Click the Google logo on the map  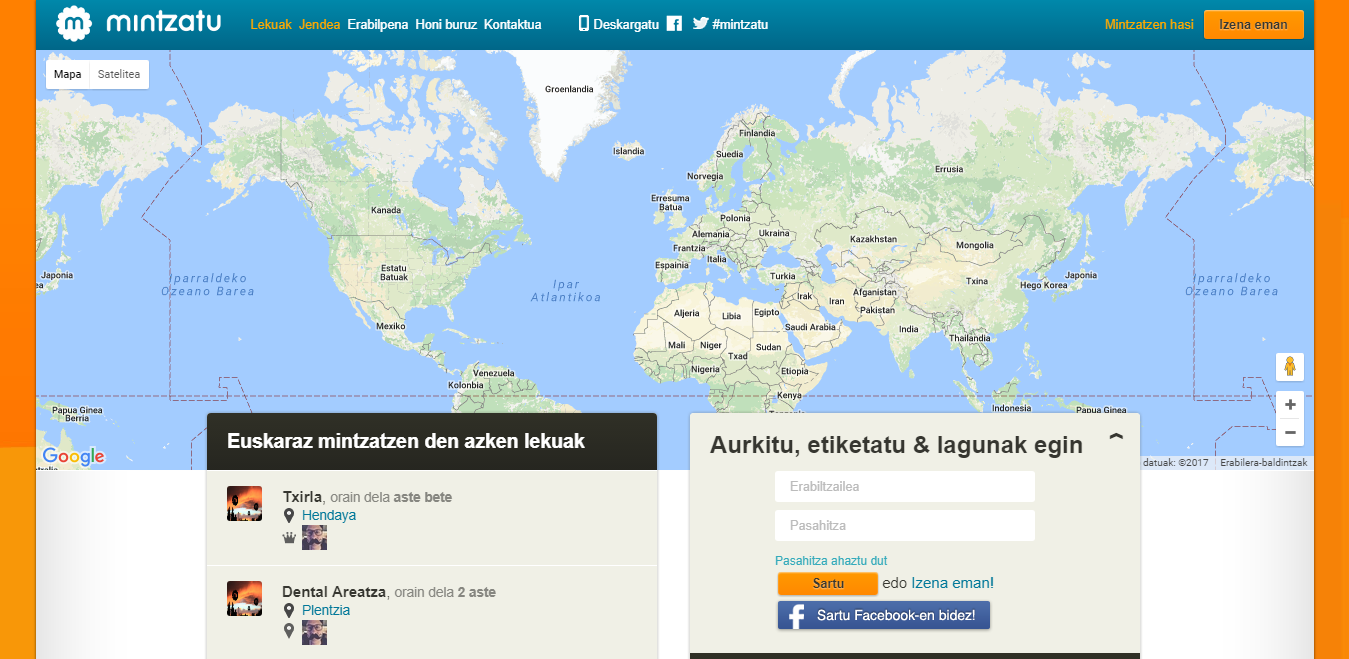[73, 457]
